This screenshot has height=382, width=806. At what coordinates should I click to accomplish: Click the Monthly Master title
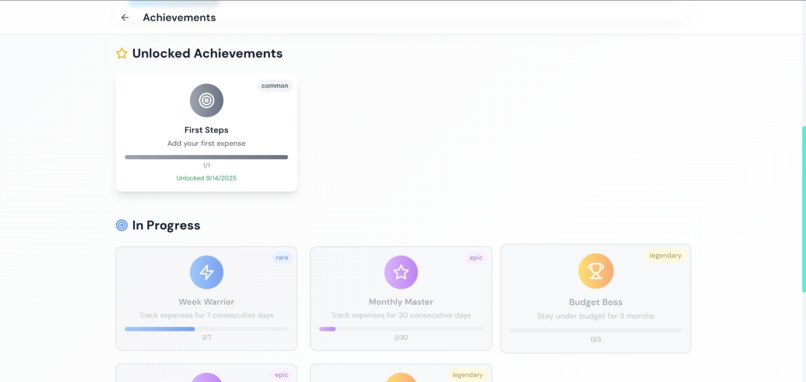coord(401,302)
